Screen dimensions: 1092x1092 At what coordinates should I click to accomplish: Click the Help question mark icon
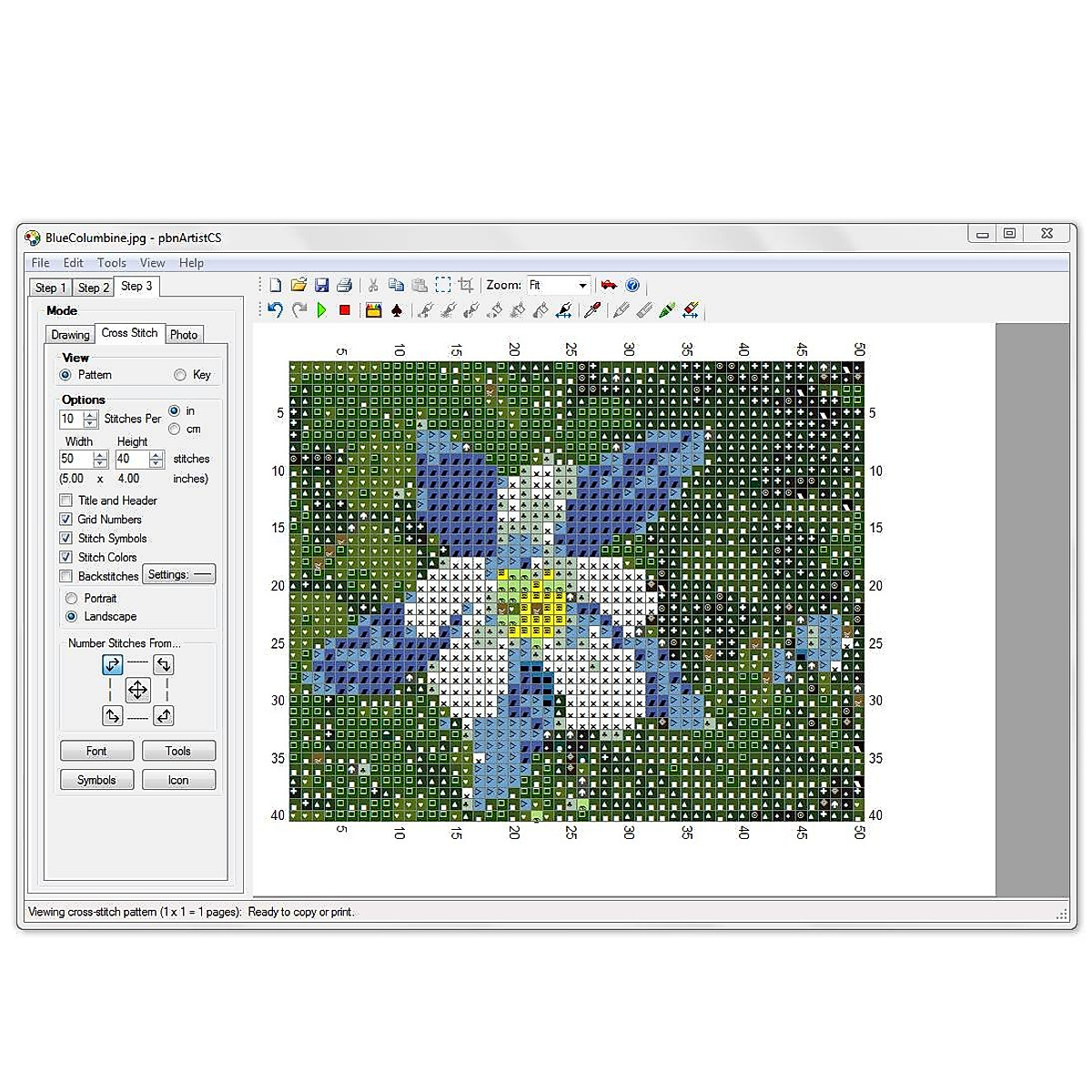click(x=632, y=284)
